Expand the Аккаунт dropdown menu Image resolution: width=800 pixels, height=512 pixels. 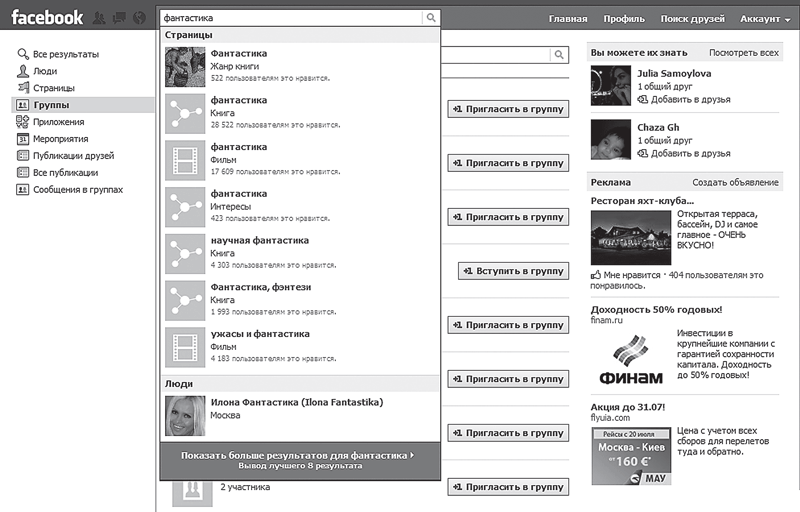click(765, 19)
